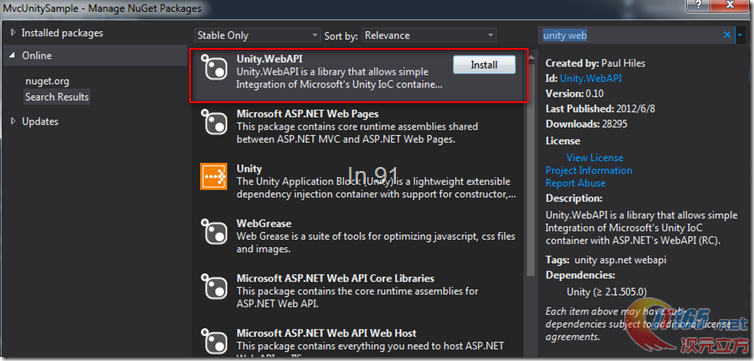
Task: Clear the search box with the X icon
Action: tap(727, 35)
